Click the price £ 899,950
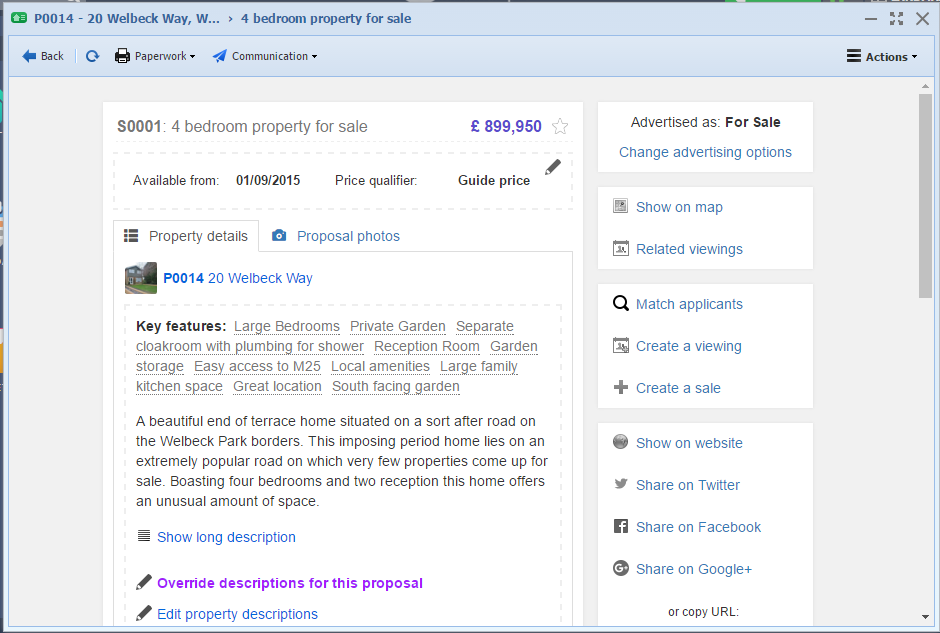This screenshot has width=940, height=633. 506,126
